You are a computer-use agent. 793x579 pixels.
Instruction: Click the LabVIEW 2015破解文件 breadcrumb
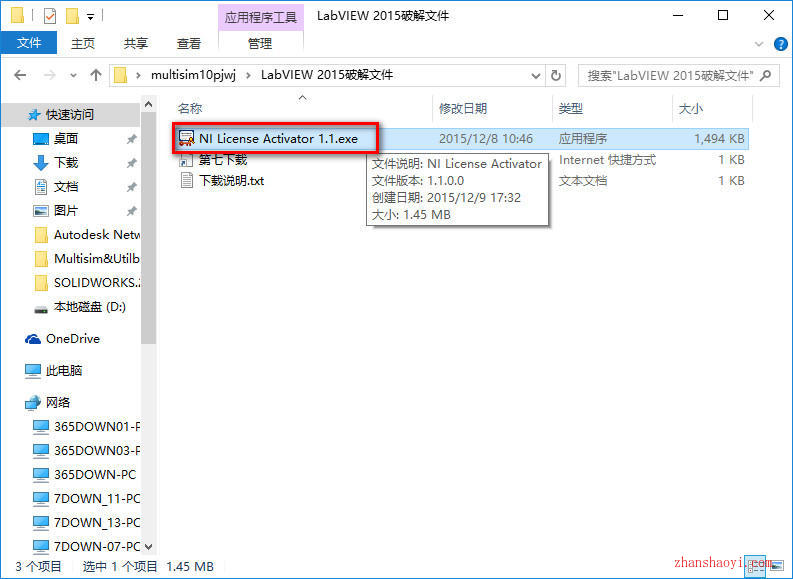tap(327, 75)
